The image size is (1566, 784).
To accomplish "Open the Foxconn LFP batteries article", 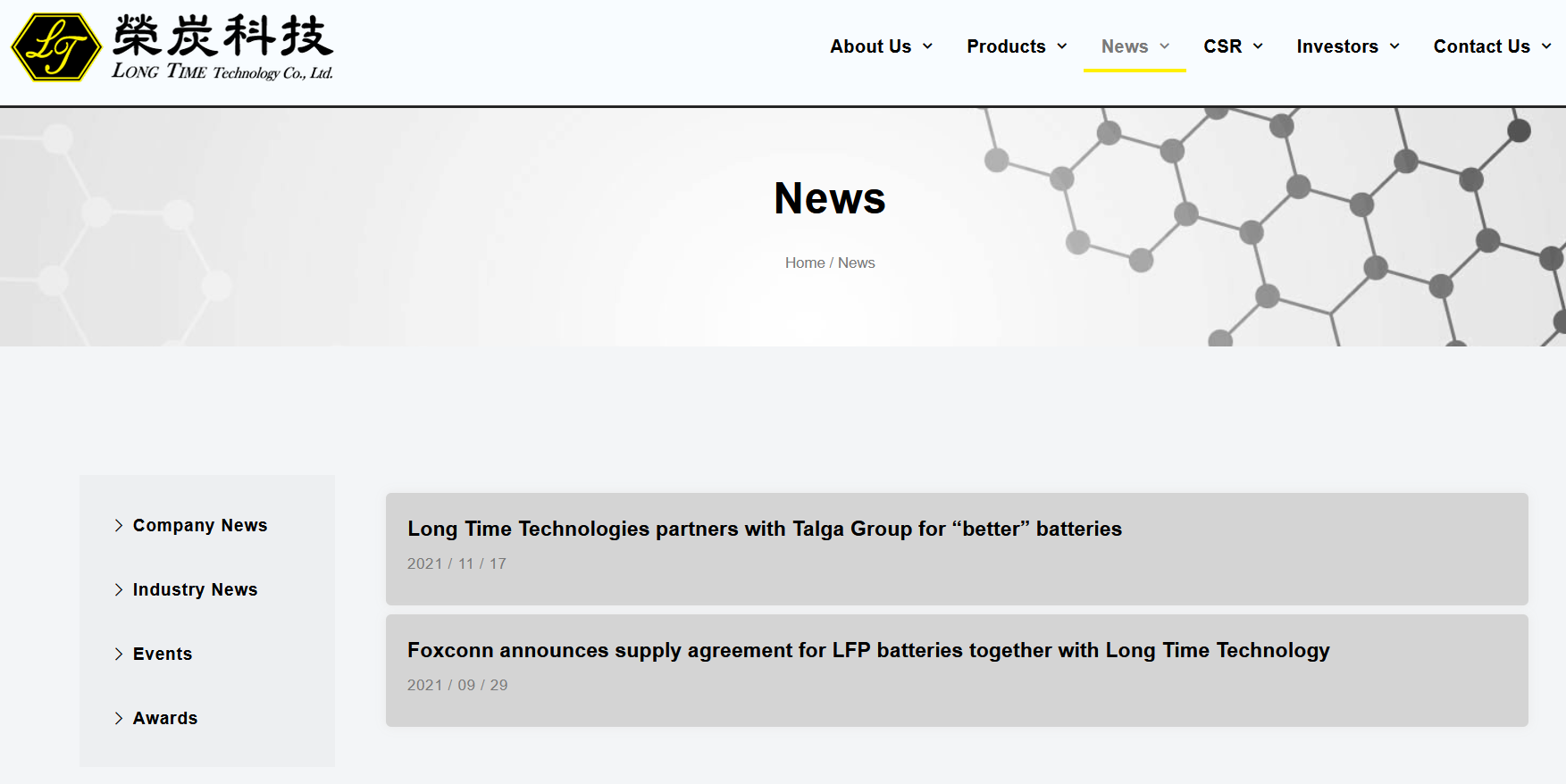I will point(868,650).
